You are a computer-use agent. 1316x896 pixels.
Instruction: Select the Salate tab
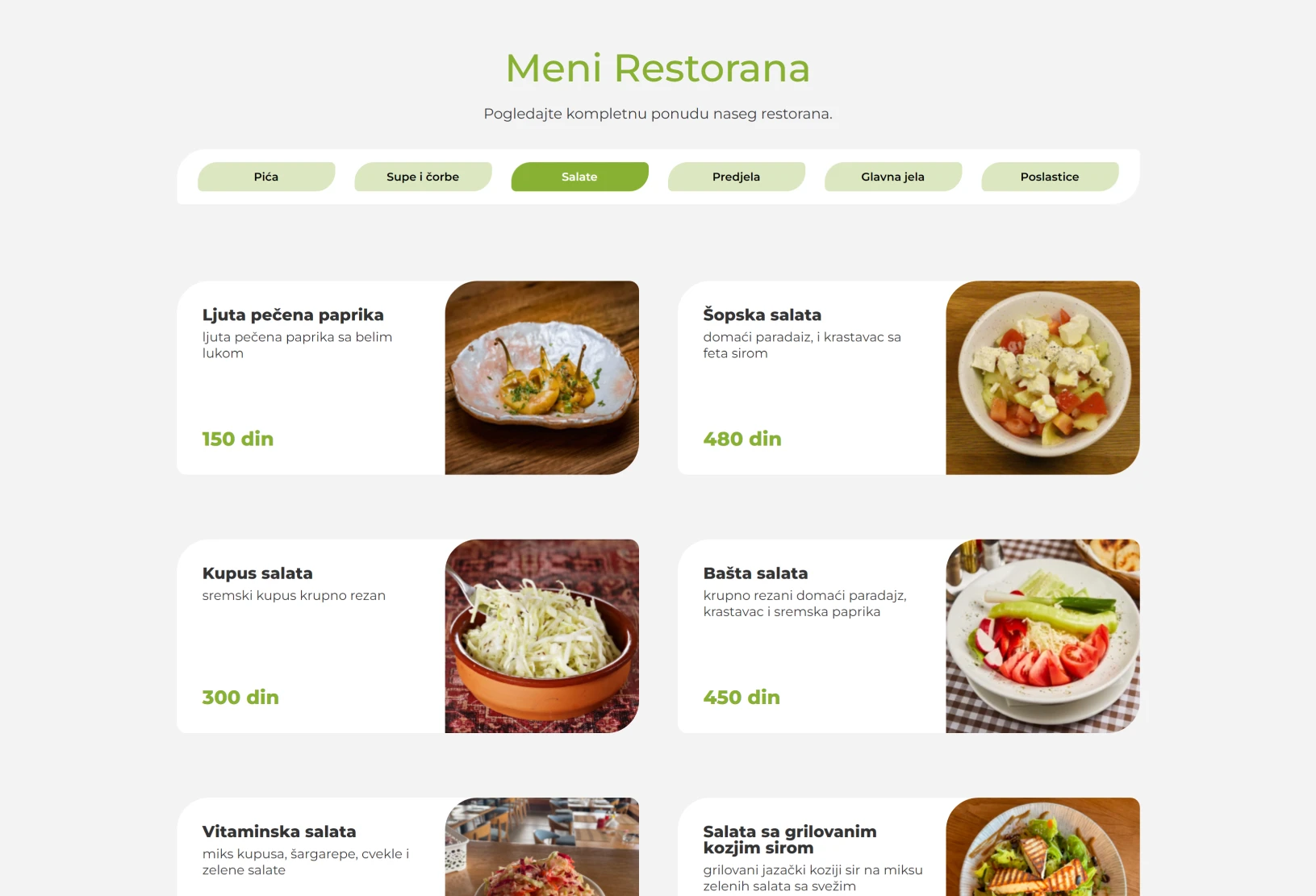click(x=579, y=177)
